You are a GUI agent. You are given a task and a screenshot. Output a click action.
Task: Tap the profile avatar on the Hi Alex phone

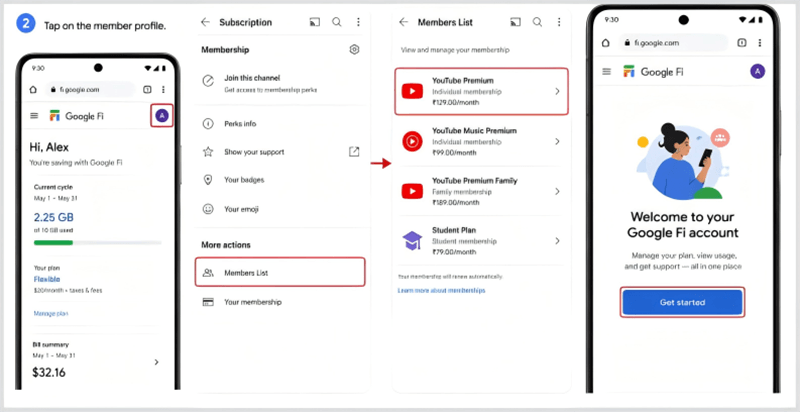tap(162, 116)
